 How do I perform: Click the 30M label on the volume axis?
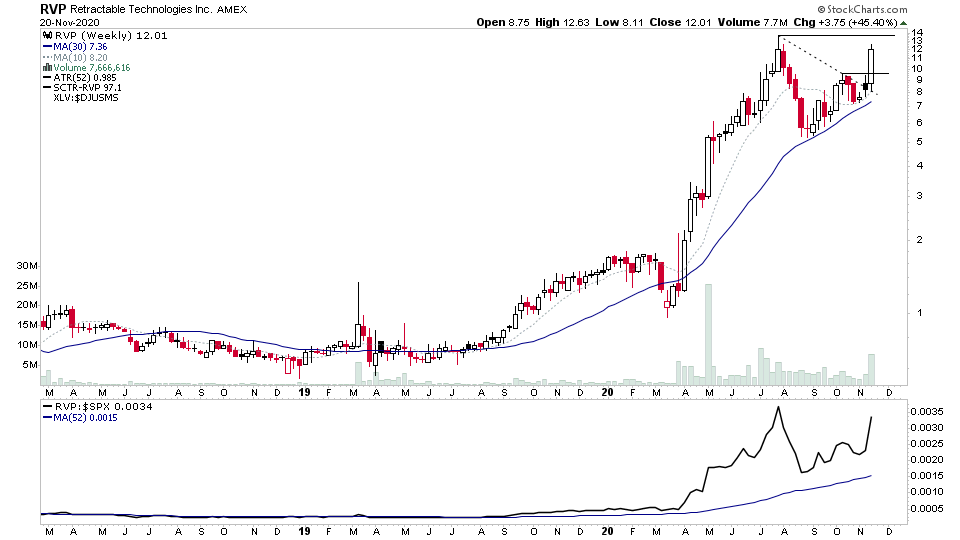(x=27, y=266)
